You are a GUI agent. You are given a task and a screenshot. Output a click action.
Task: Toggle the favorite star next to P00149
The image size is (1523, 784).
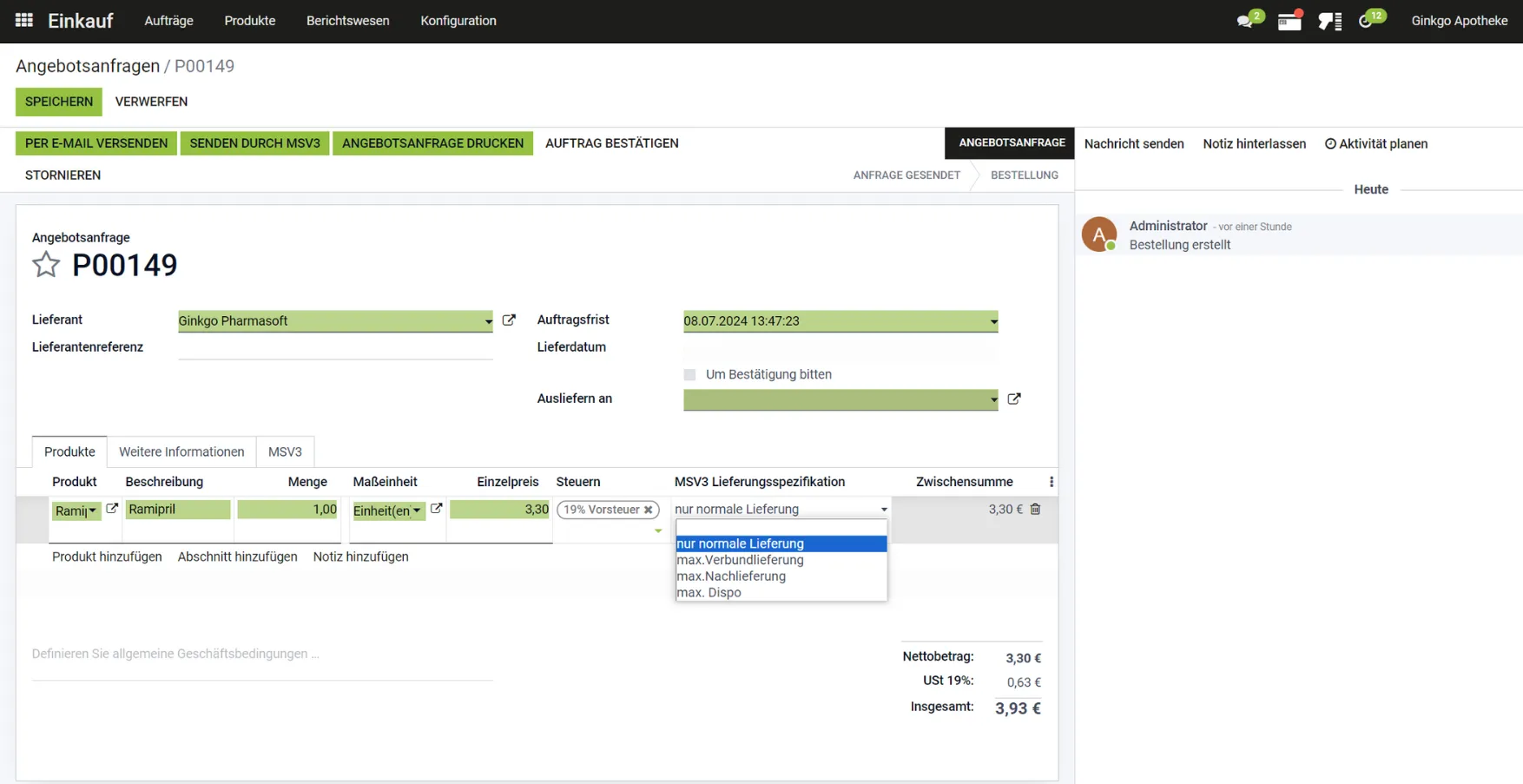pyautogui.click(x=46, y=264)
